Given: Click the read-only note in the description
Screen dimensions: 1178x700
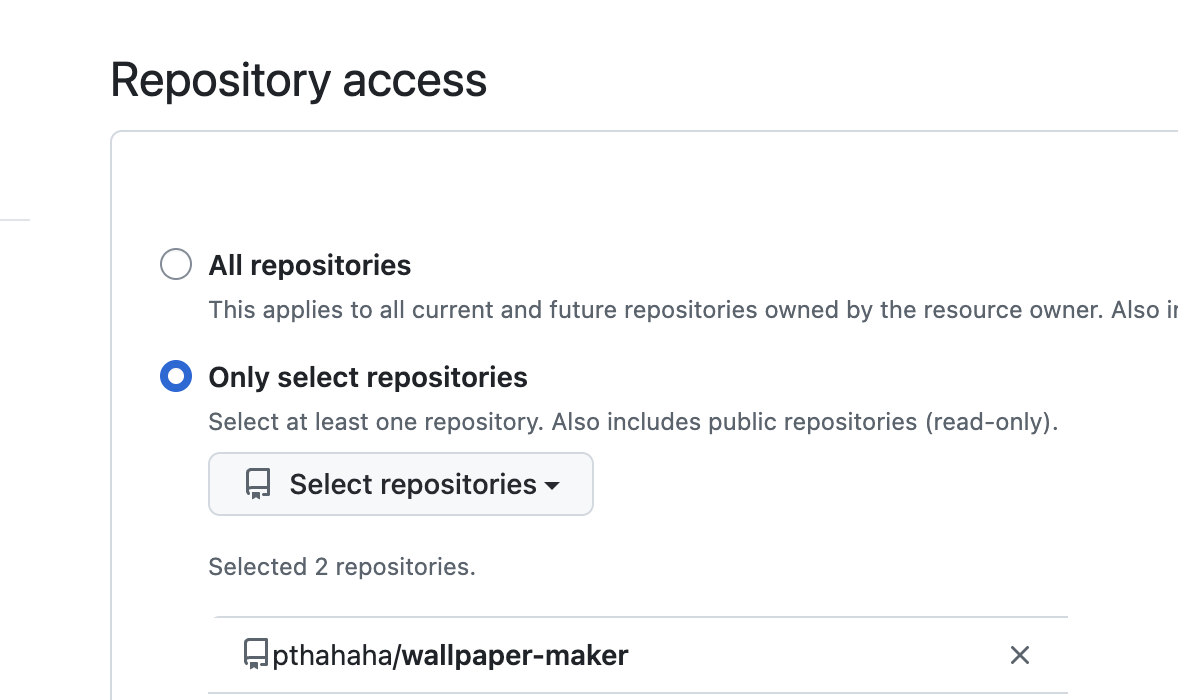Looking at the screenshot, I should pos(990,421).
